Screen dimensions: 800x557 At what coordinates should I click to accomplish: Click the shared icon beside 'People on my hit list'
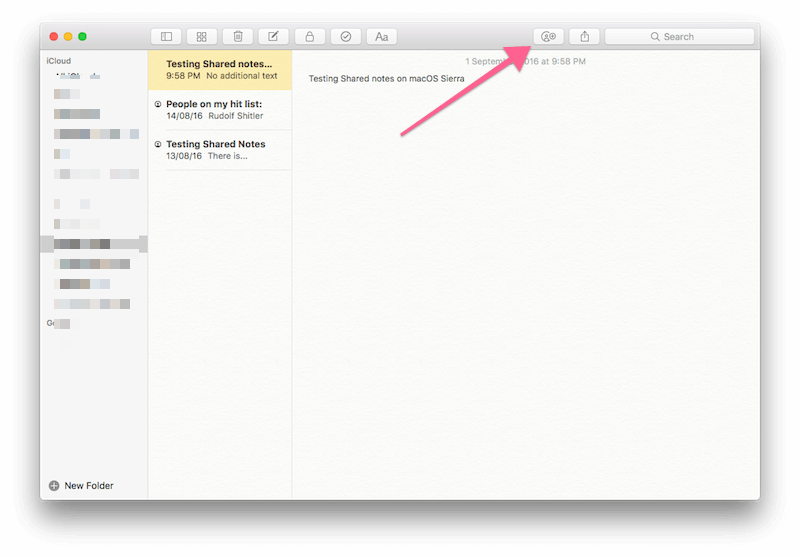coord(159,104)
